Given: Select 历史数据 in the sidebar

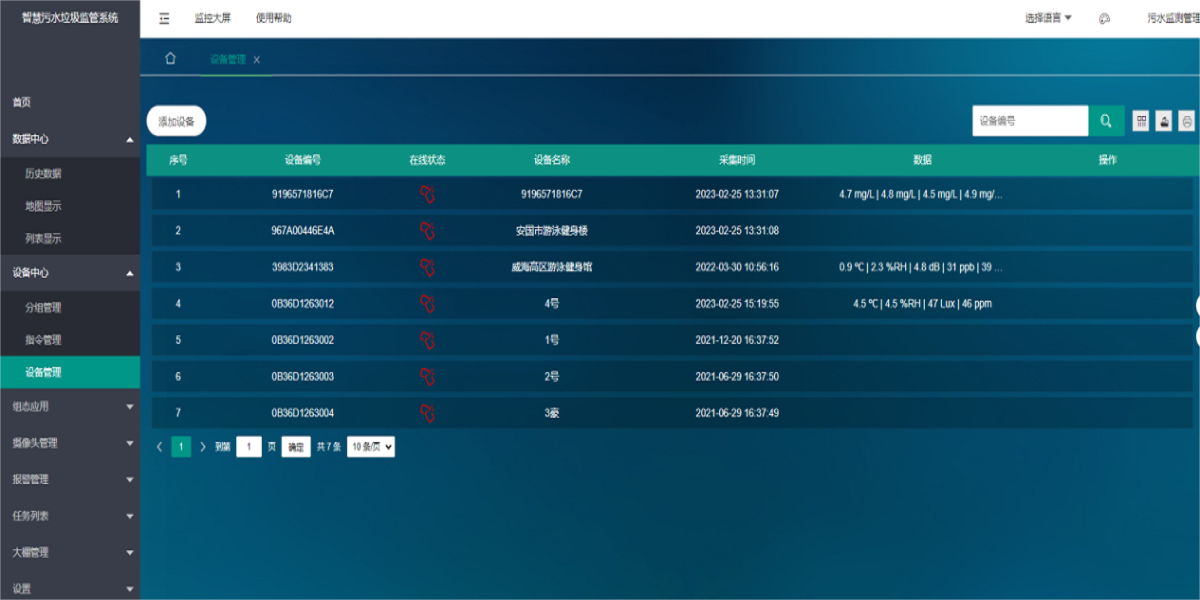Looking at the screenshot, I should (43, 173).
